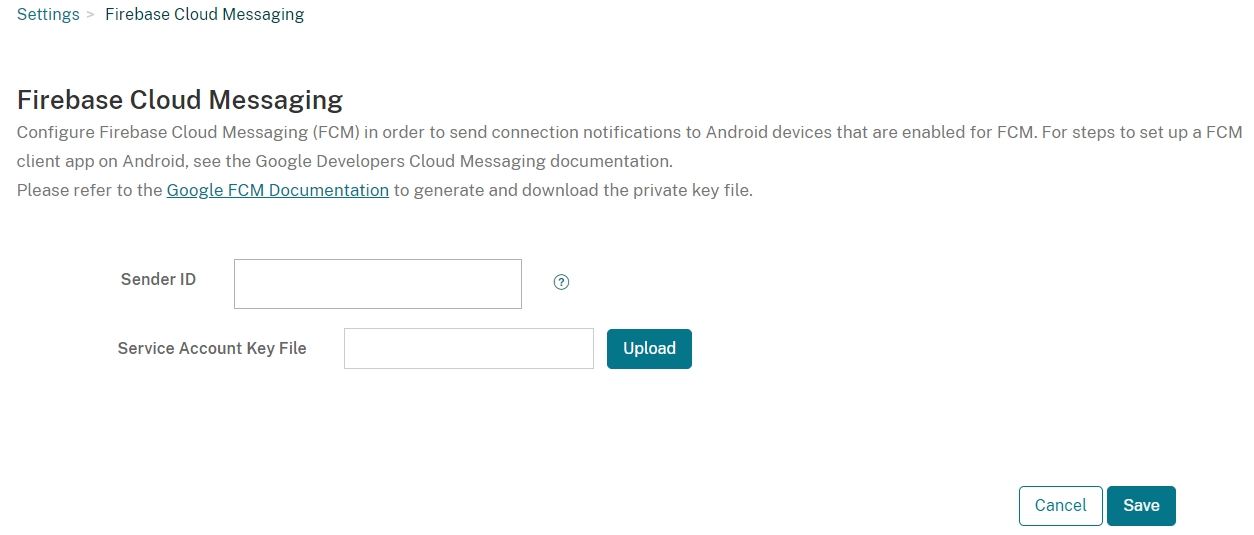Click the "Please refer to the" text
This screenshot has height=535, width=1254.
[x=89, y=190]
